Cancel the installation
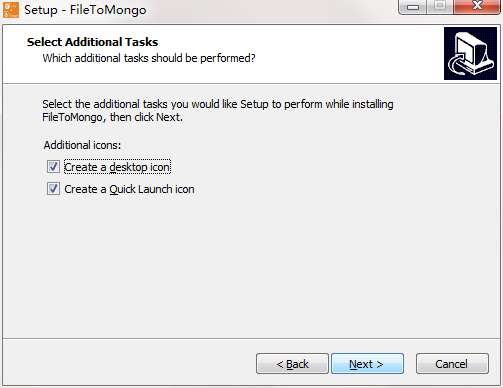 click(452, 364)
